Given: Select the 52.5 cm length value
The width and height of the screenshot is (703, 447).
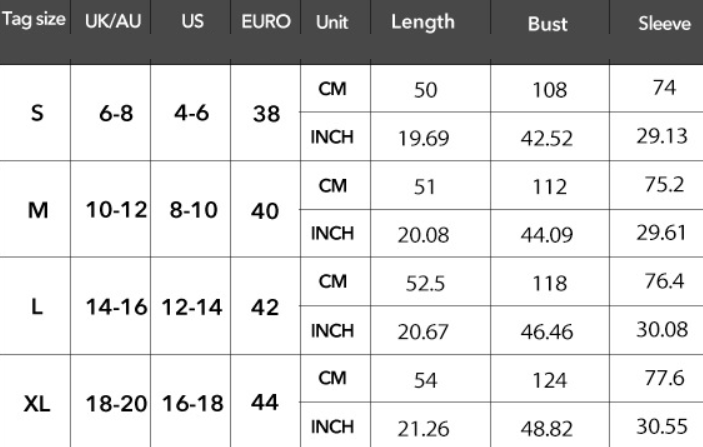Looking at the screenshot, I should click(423, 283).
